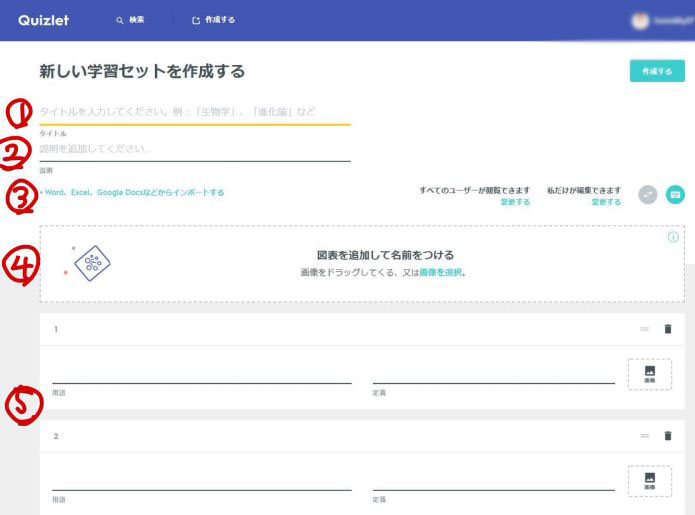Click the drag handle on card 1
695x515 pixels.
pyautogui.click(x=644, y=329)
